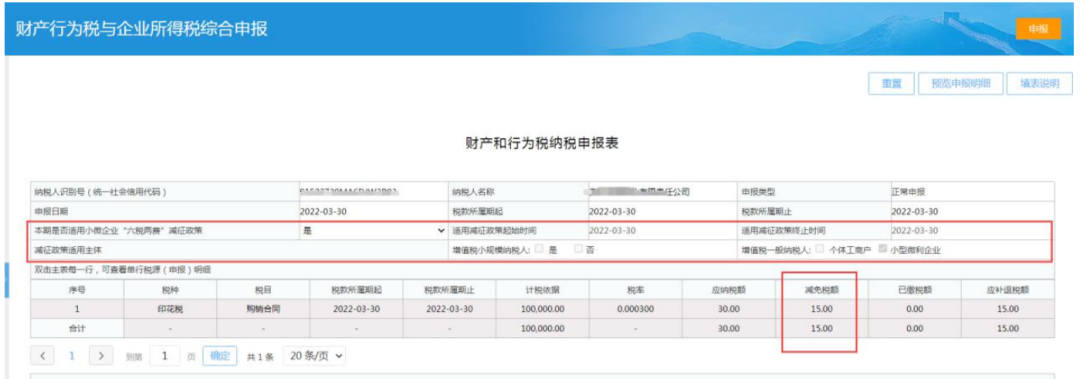The width and height of the screenshot is (1080, 379).
Task: Go to the next page of results
Action: point(101,356)
